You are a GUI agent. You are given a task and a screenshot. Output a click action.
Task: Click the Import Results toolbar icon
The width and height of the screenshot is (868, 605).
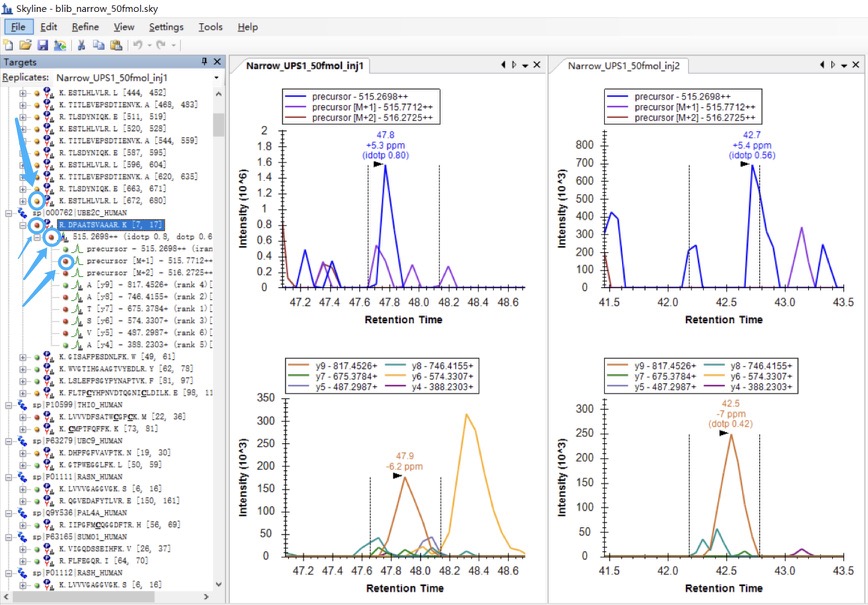tap(59, 45)
